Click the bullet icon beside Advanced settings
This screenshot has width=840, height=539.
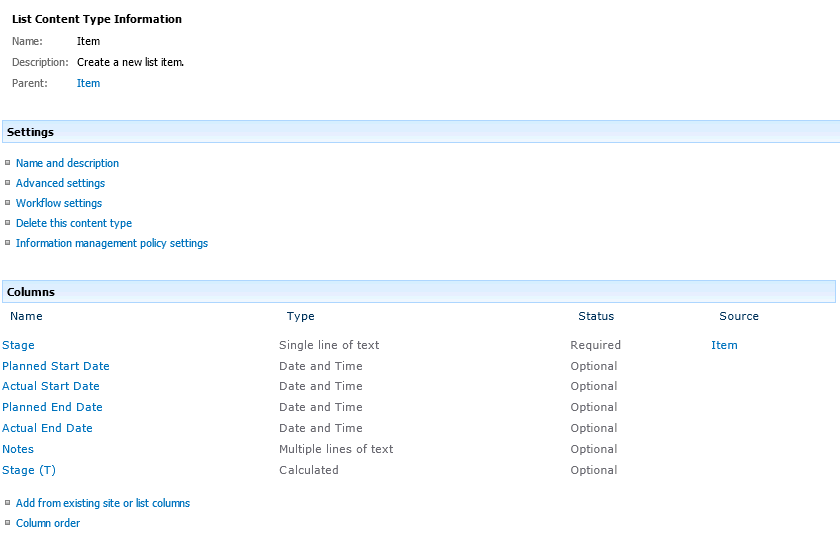(8, 183)
